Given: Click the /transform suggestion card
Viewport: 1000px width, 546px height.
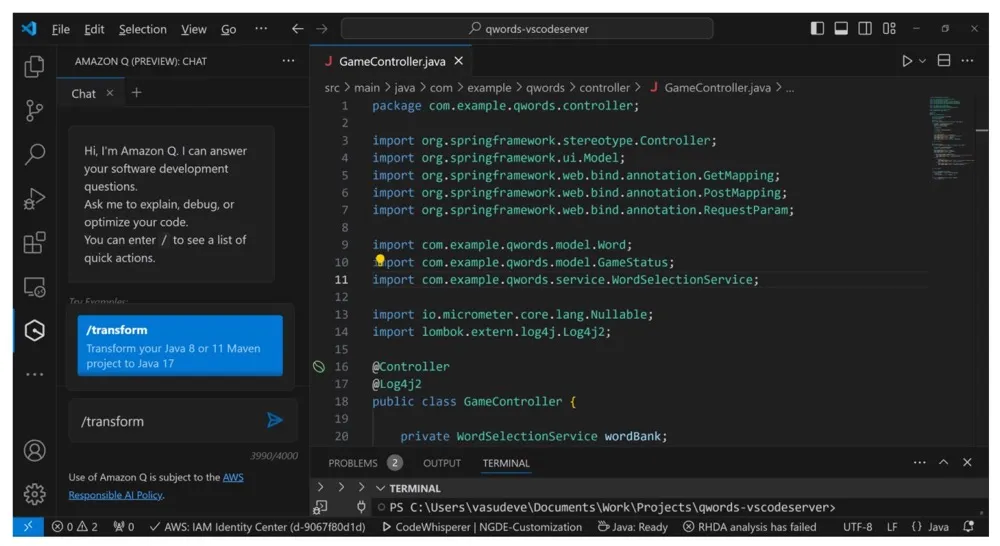Looking at the screenshot, I should click(x=180, y=346).
